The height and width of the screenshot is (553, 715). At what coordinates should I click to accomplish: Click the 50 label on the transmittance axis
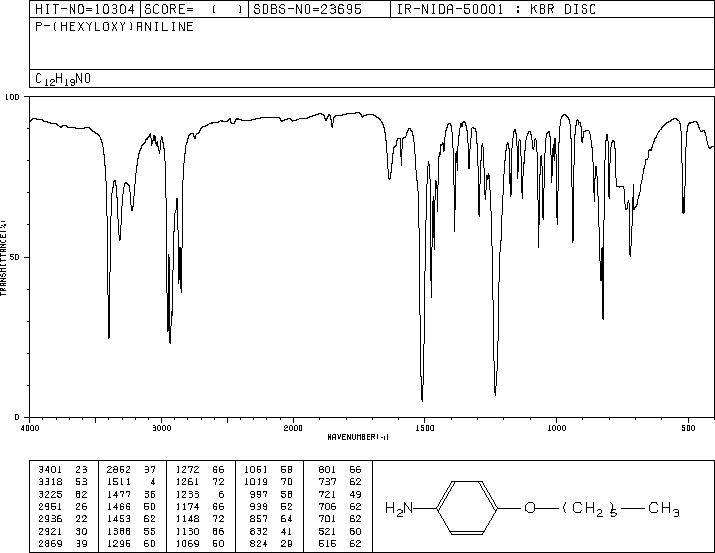15,257
